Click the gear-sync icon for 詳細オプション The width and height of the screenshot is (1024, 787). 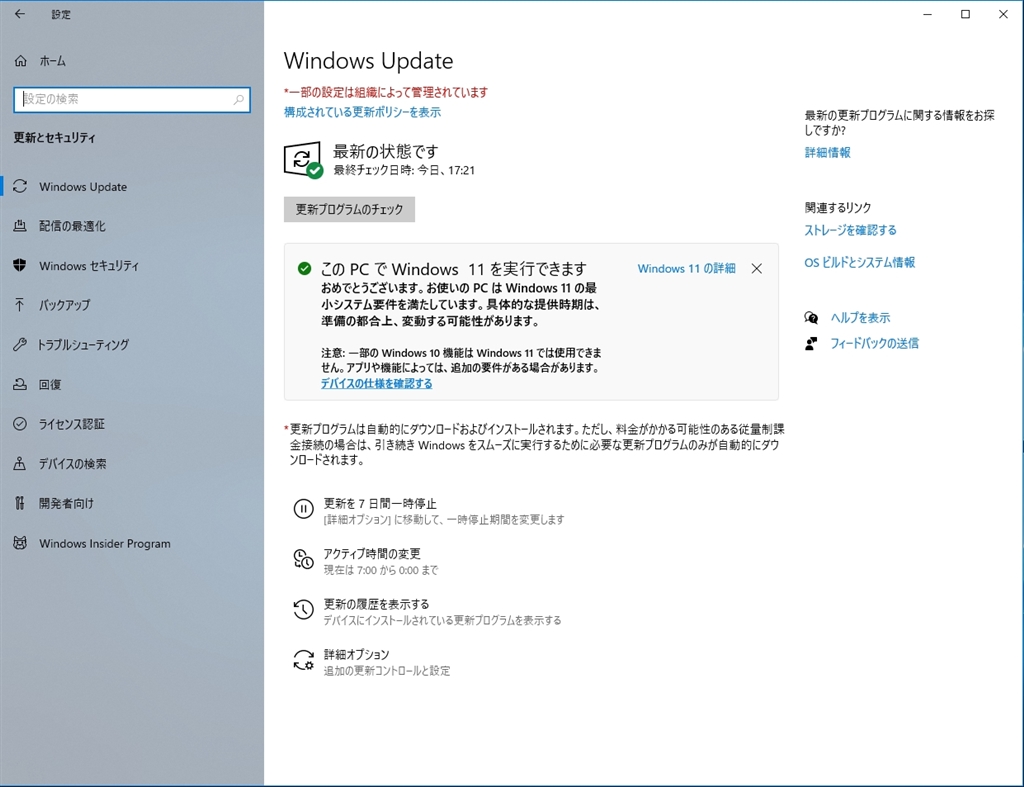click(x=303, y=660)
